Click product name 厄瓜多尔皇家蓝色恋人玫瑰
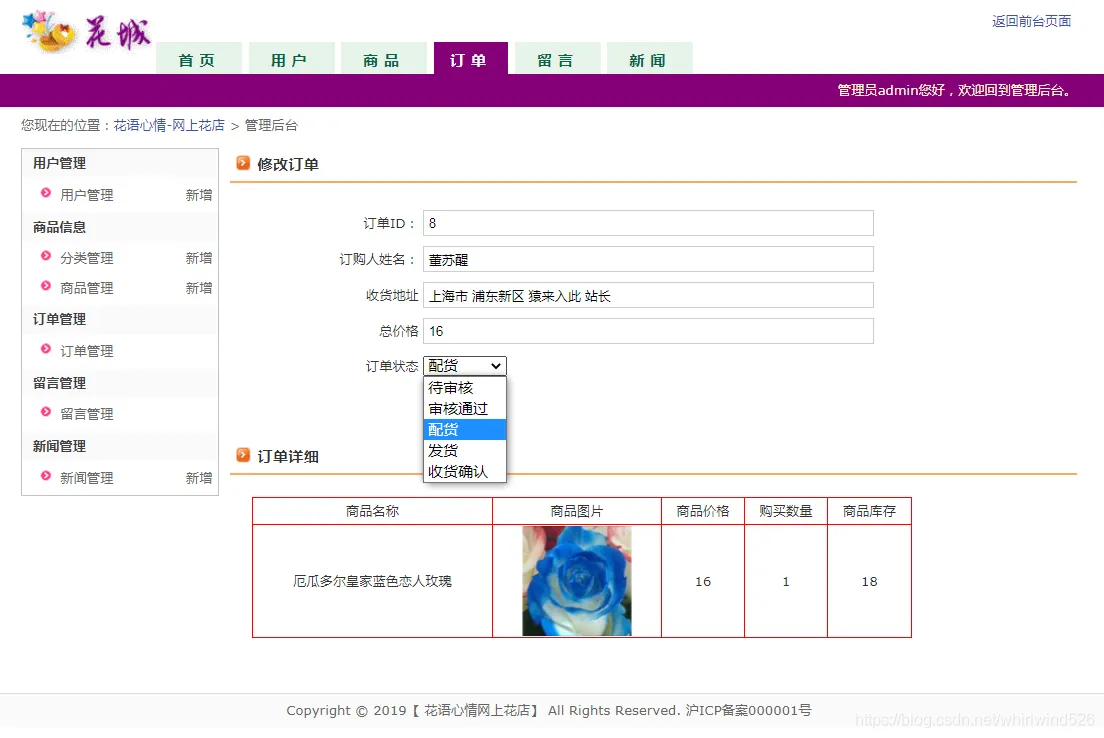 (x=372, y=581)
